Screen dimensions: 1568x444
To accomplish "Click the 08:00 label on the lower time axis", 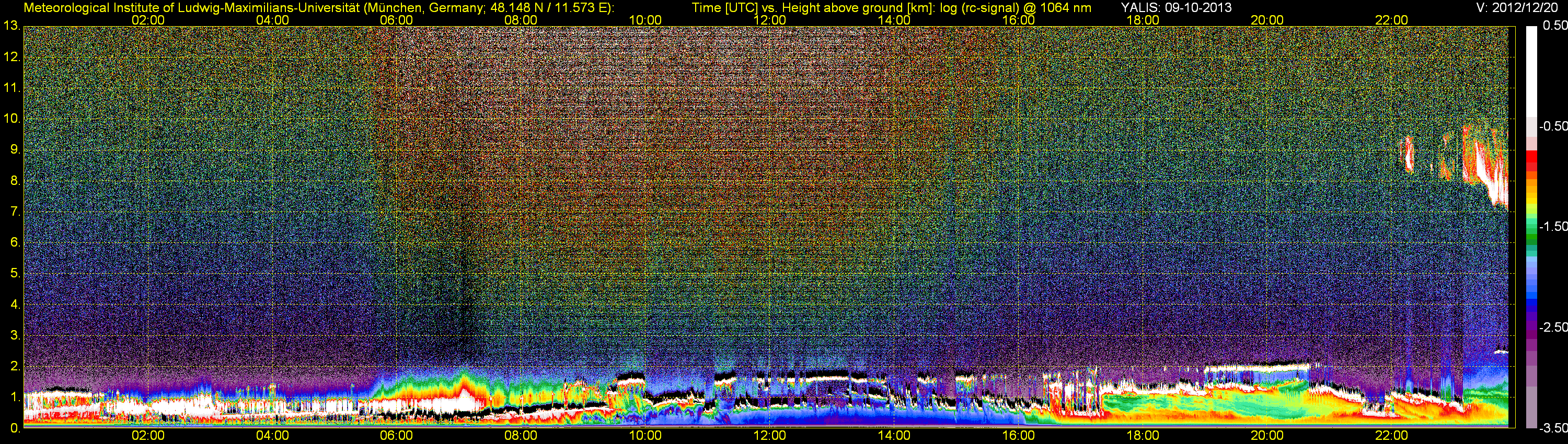I will pyautogui.click(x=521, y=436).
